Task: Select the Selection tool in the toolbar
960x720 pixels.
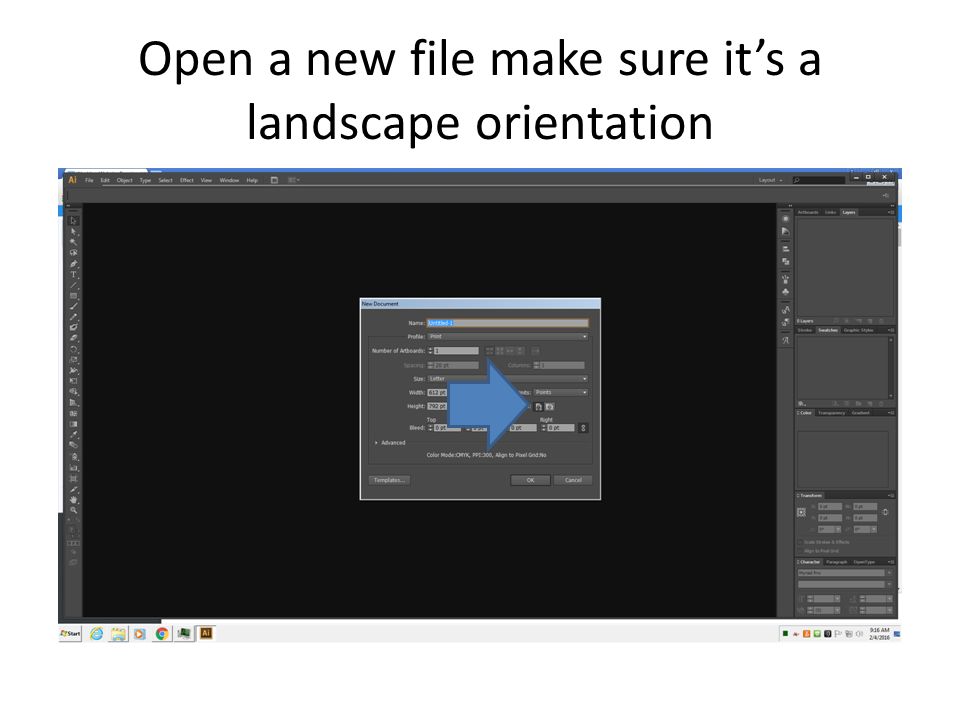Action: [73, 220]
